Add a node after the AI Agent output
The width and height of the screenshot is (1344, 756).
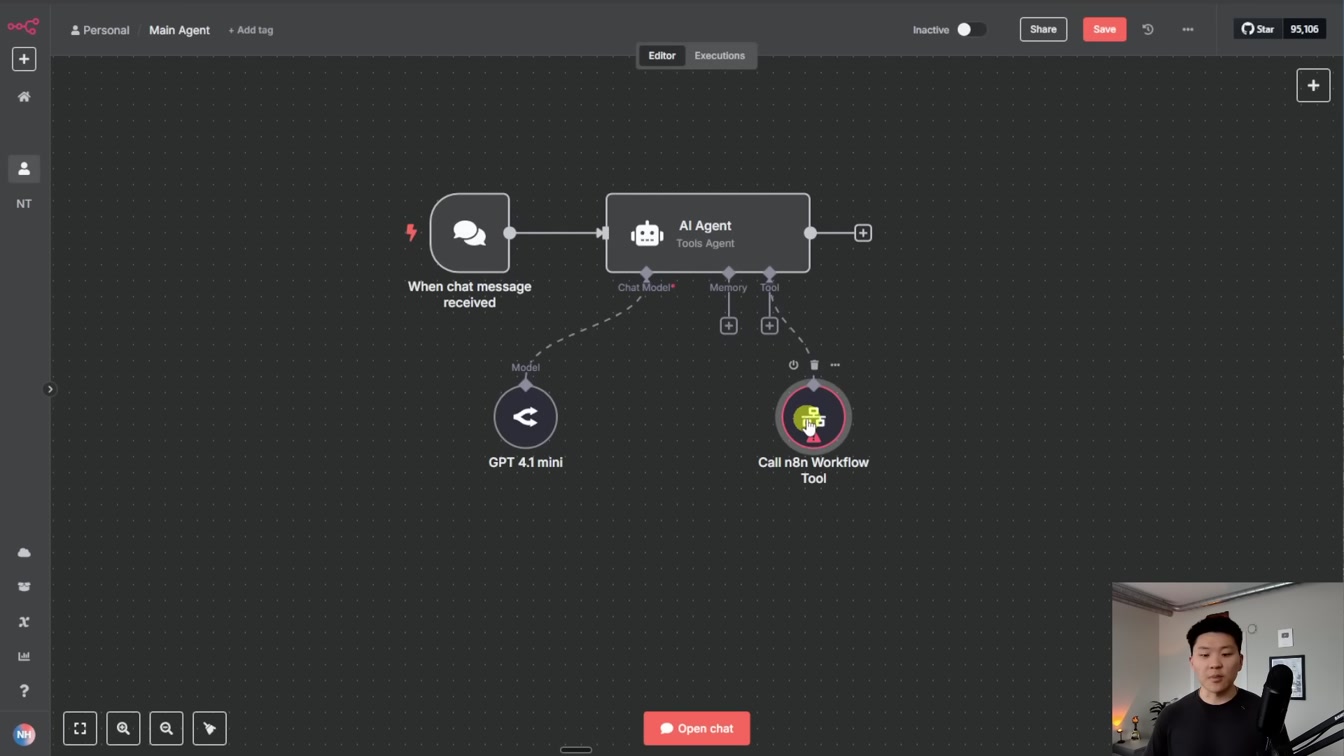863,233
